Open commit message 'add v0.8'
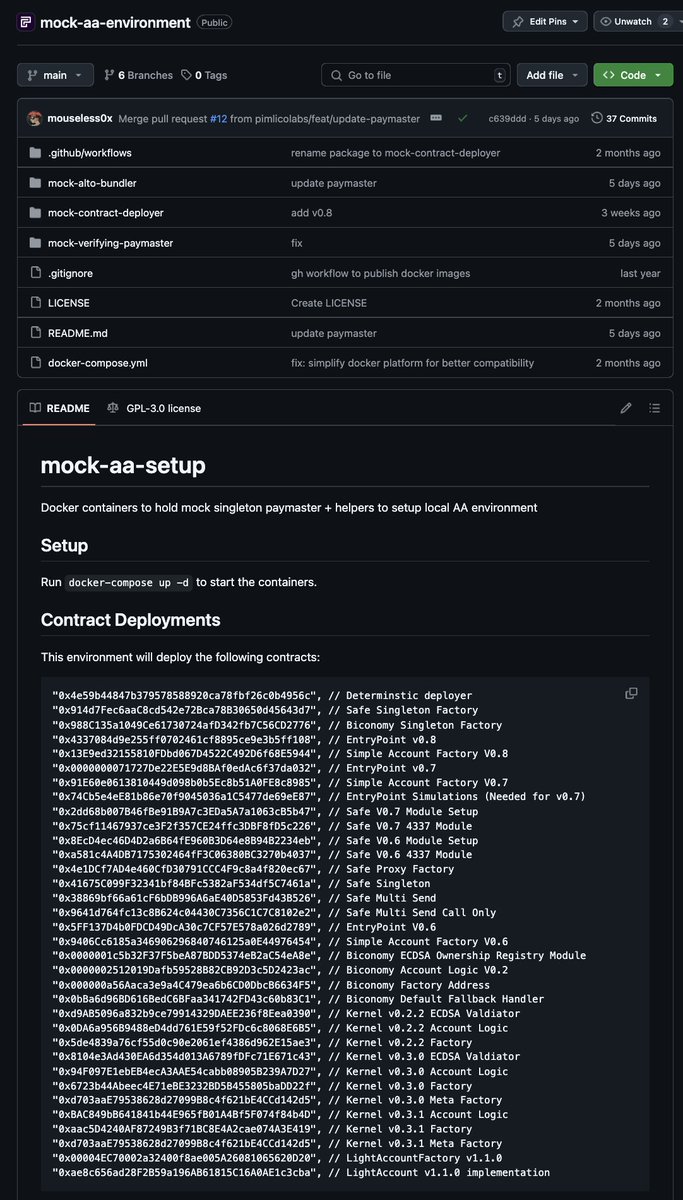 pyautogui.click(x=312, y=213)
